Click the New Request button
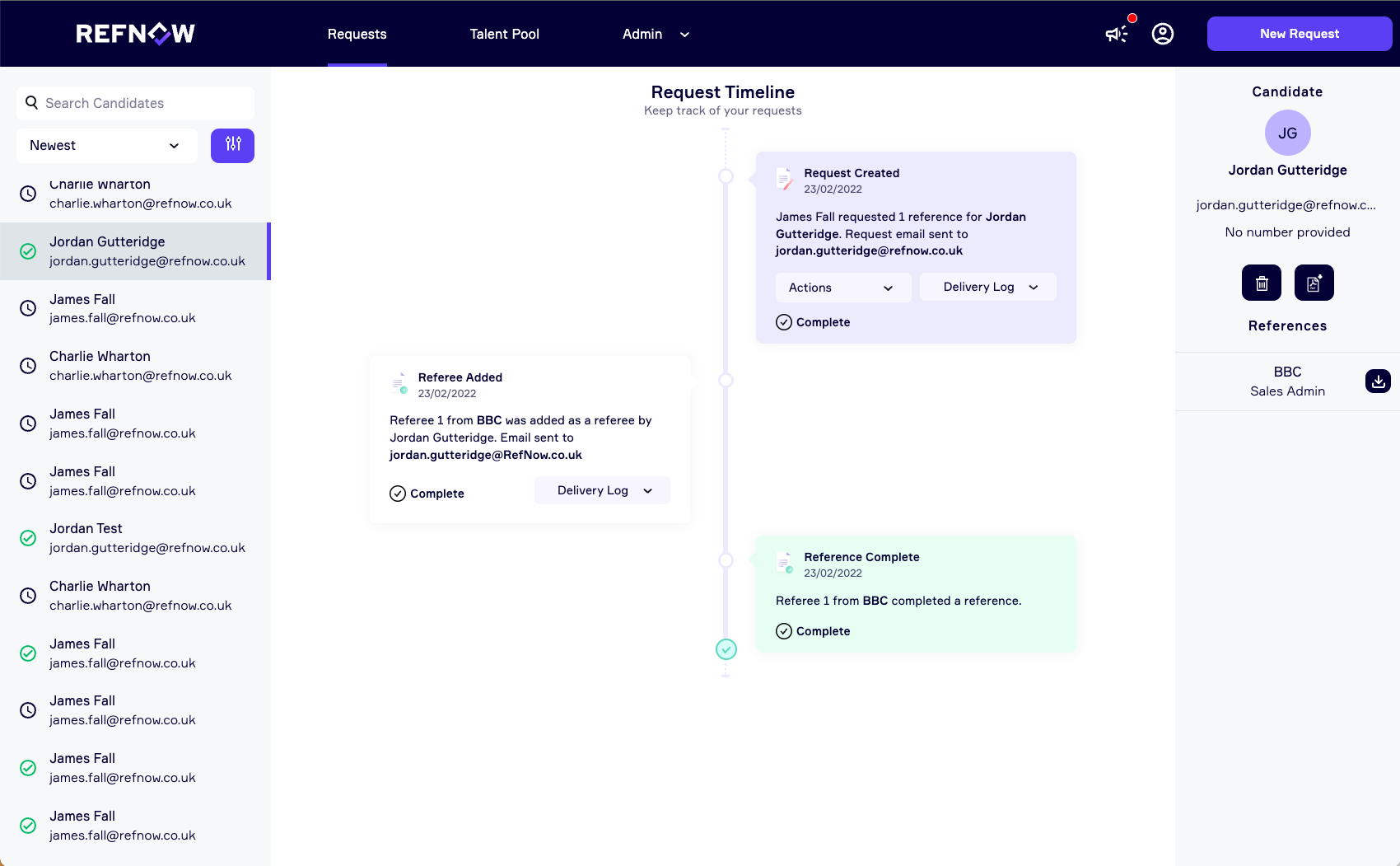Viewport: 1400px width, 866px height. click(x=1299, y=33)
